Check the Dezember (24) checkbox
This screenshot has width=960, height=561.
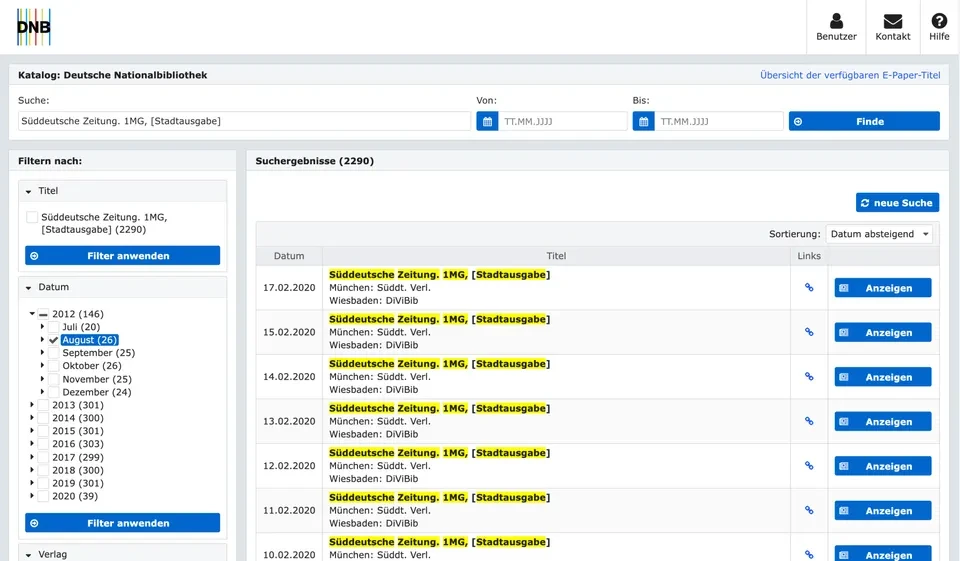coord(53,392)
